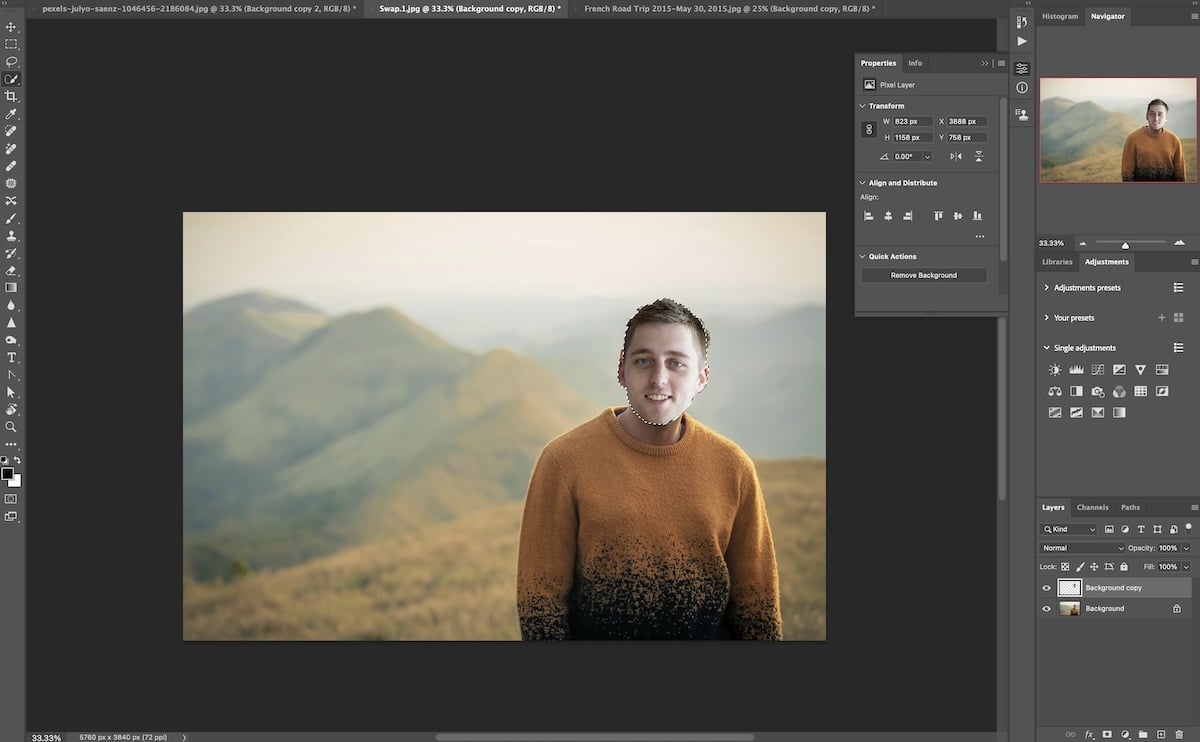Toggle visibility of Background copy layer
Screen dimensions: 1200x742
click(1047, 588)
